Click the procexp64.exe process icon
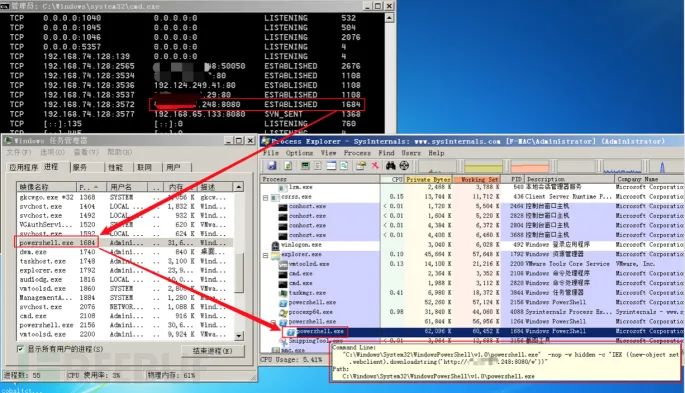This screenshot has width=685, height=393. click(x=283, y=313)
